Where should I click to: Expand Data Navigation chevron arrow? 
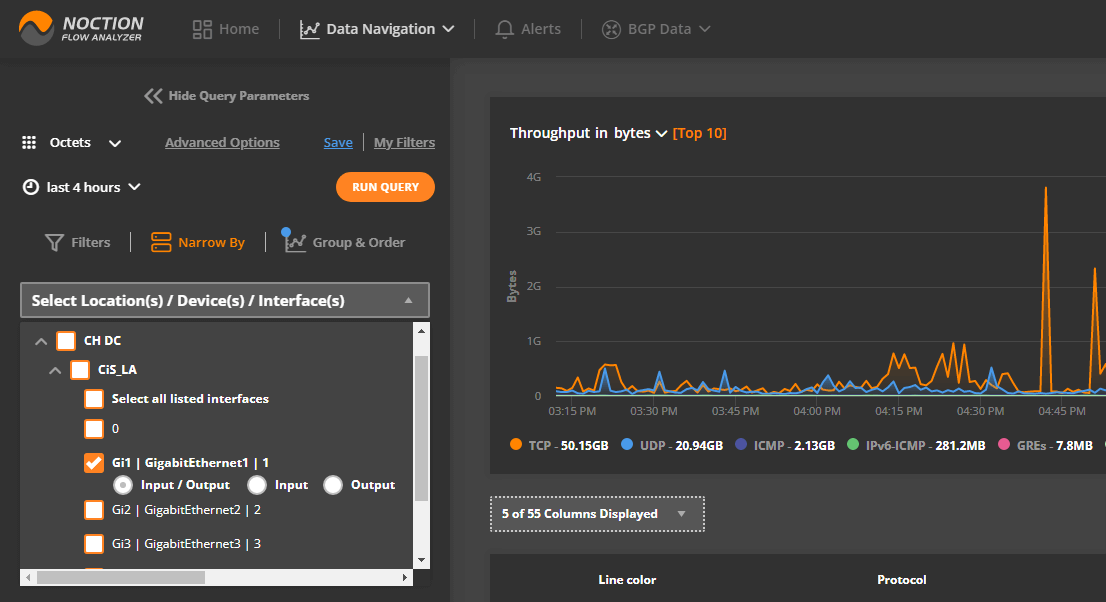tap(448, 29)
